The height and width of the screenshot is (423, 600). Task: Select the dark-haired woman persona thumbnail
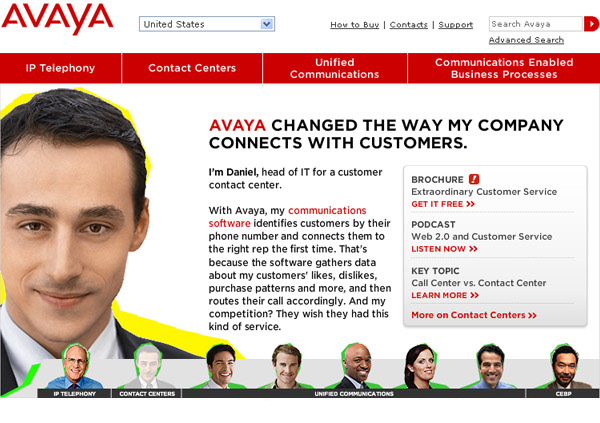[x=422, y=366]
